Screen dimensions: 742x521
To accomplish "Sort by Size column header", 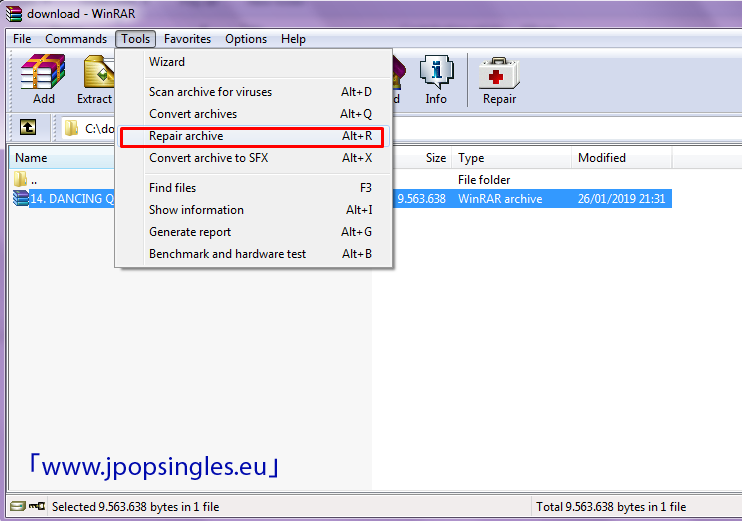I will click(x=421, y=158).
